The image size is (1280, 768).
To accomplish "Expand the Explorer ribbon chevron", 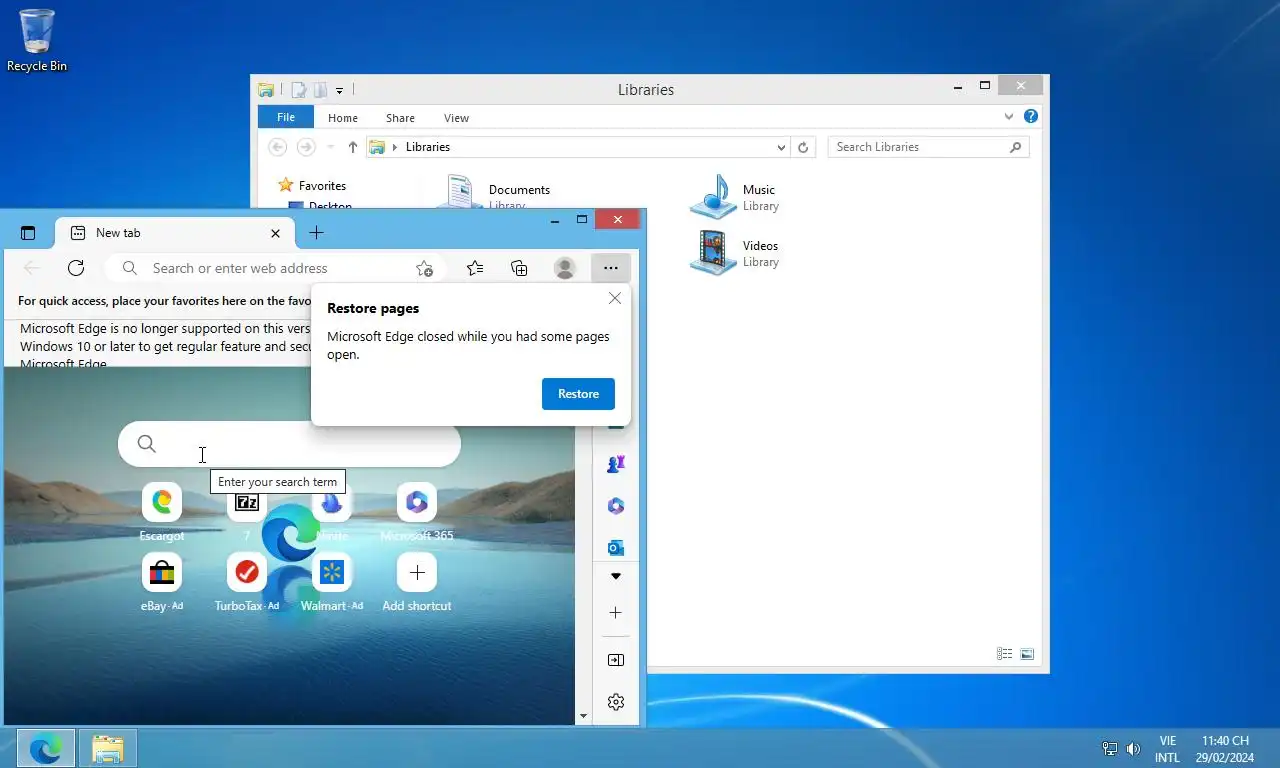I will click(x=1009, y=117).
